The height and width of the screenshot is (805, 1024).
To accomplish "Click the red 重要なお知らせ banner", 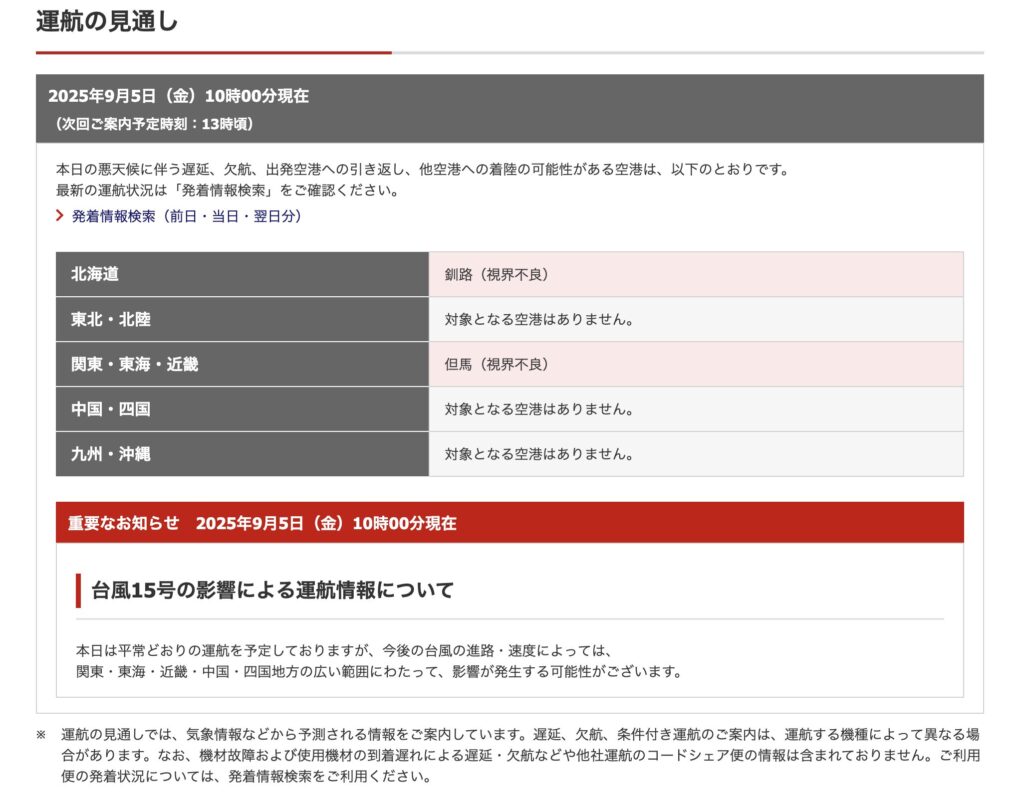I will tap(510, 522).
